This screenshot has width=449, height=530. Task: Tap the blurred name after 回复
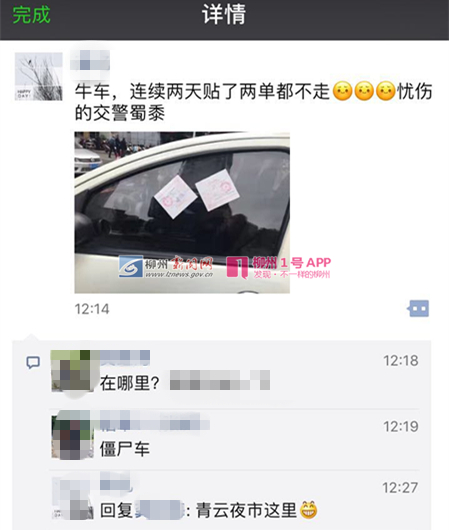tap(160, 510)
